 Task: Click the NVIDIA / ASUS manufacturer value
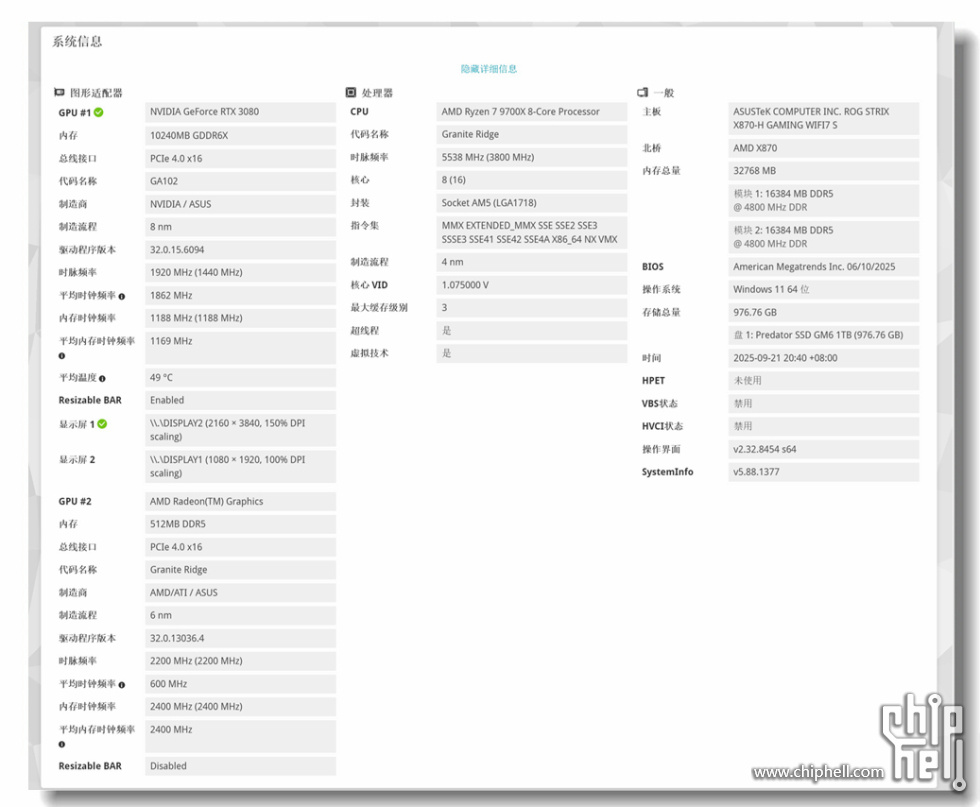click(241, 204)
